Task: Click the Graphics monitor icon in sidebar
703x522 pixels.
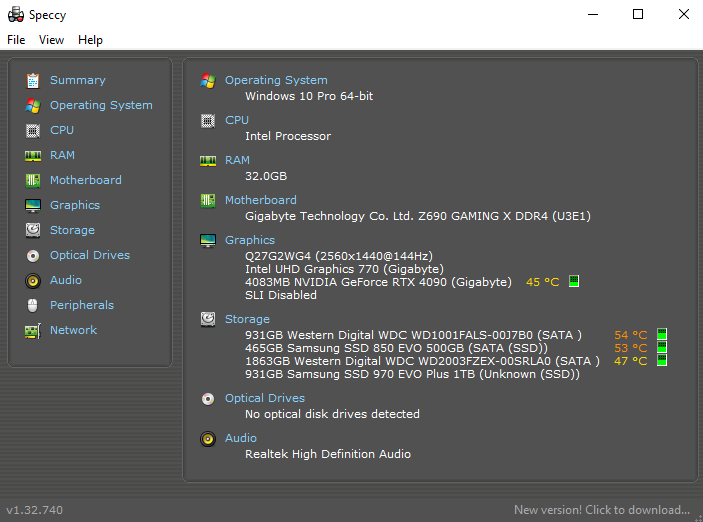Action: point(33,205)
